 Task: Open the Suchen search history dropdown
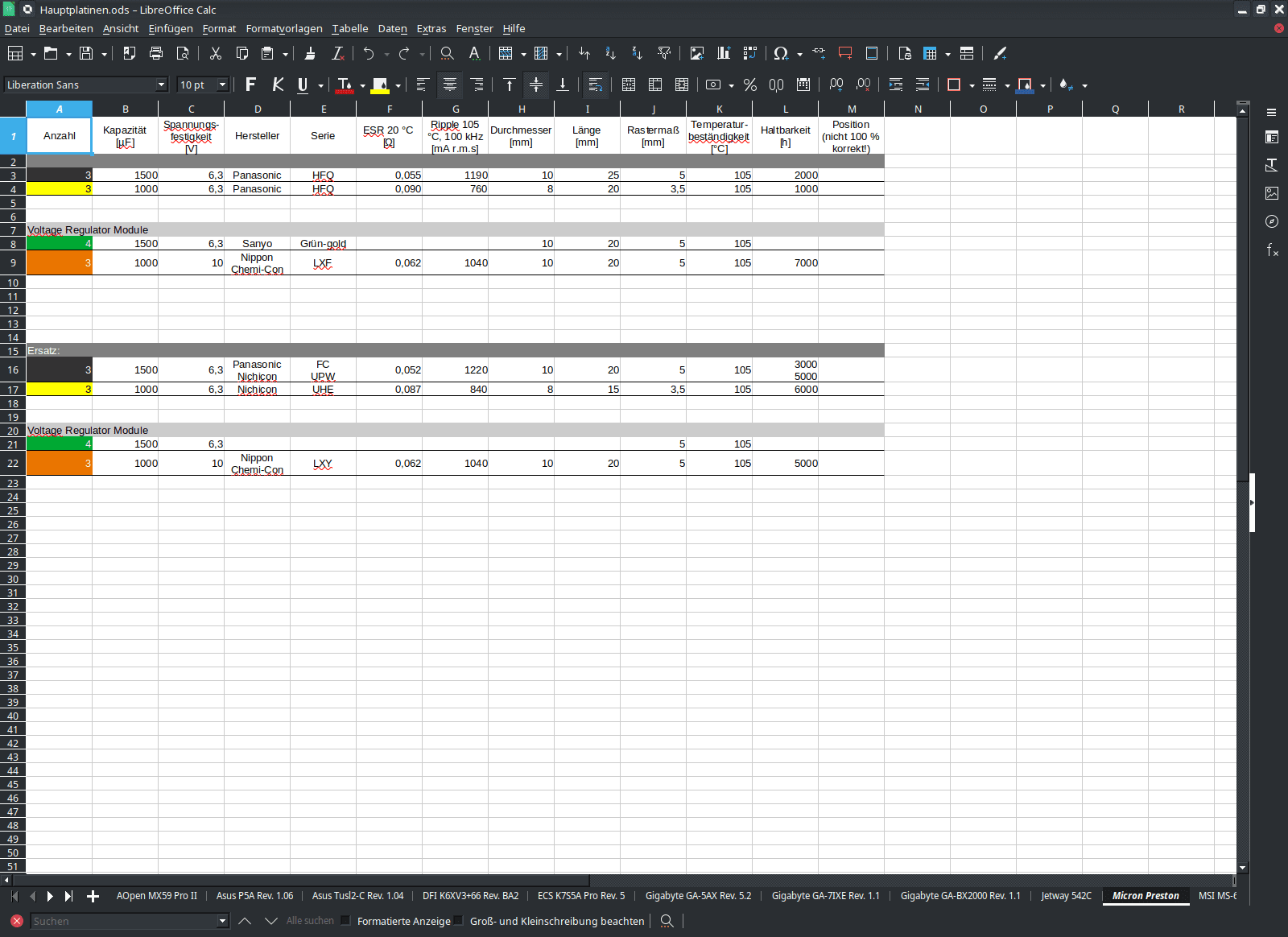tap(223, 921)
